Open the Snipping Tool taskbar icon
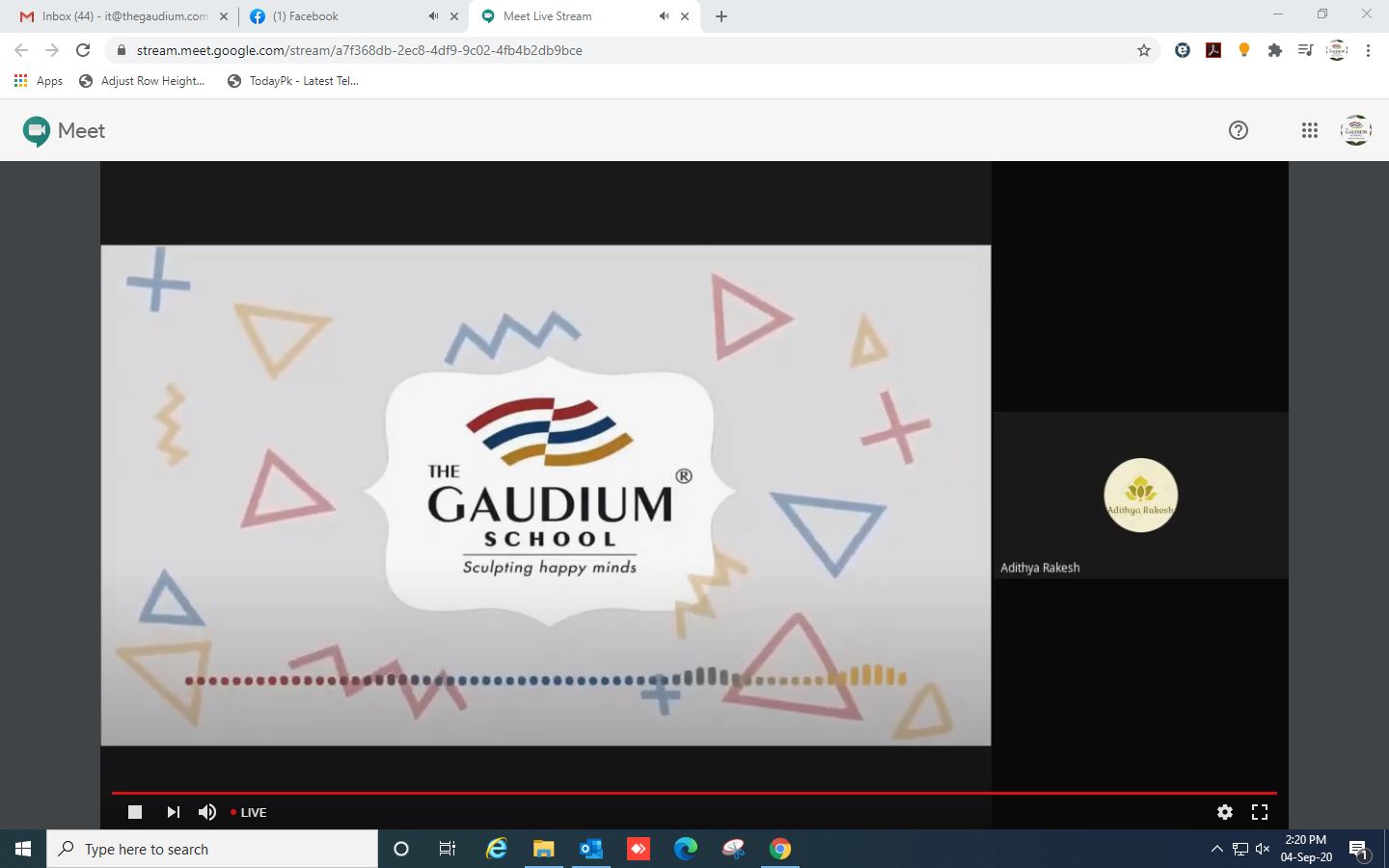The width and height of the screenshot is (1389, 868). tap(733, 849)
